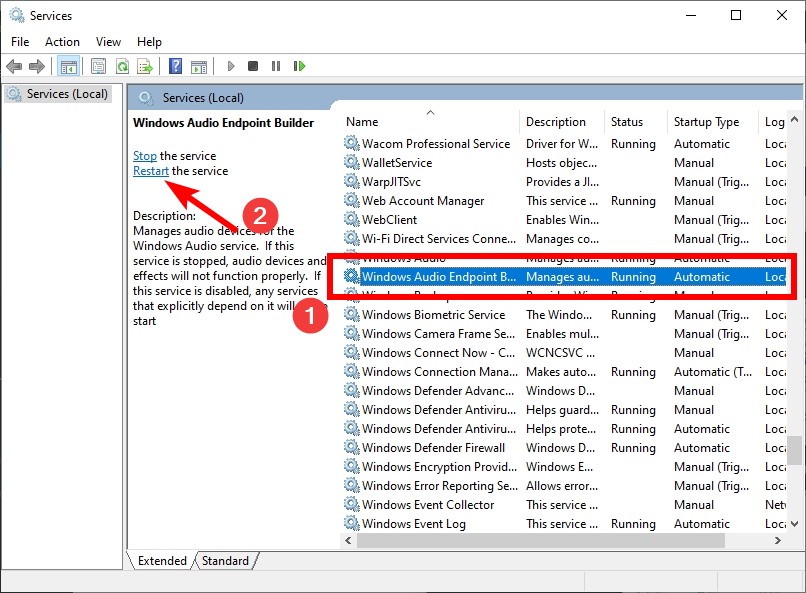The image size is (806, 593).
Task: Switch to the Extended tab
Action: pyautogui.click(x=162, y=561)
